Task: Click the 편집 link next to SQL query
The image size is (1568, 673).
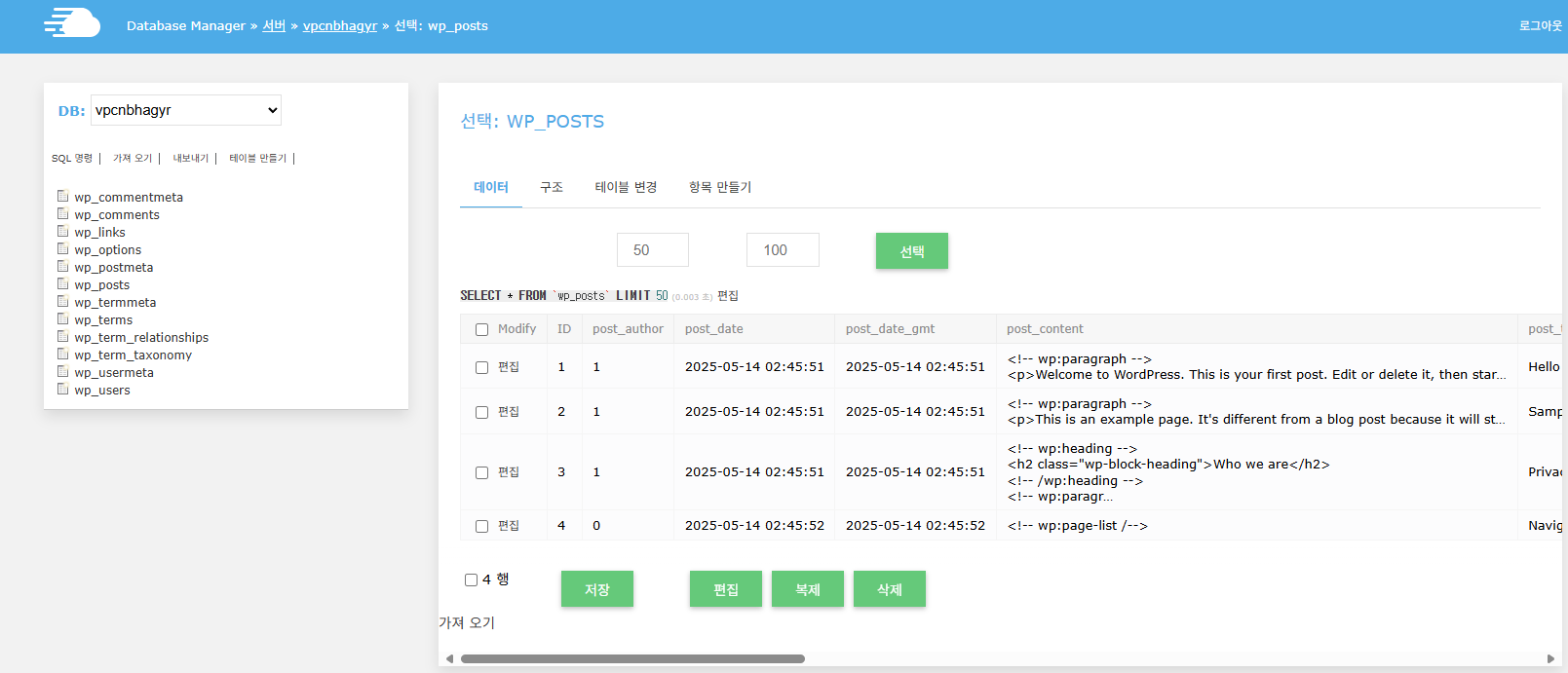Action: tap(728, 296)
